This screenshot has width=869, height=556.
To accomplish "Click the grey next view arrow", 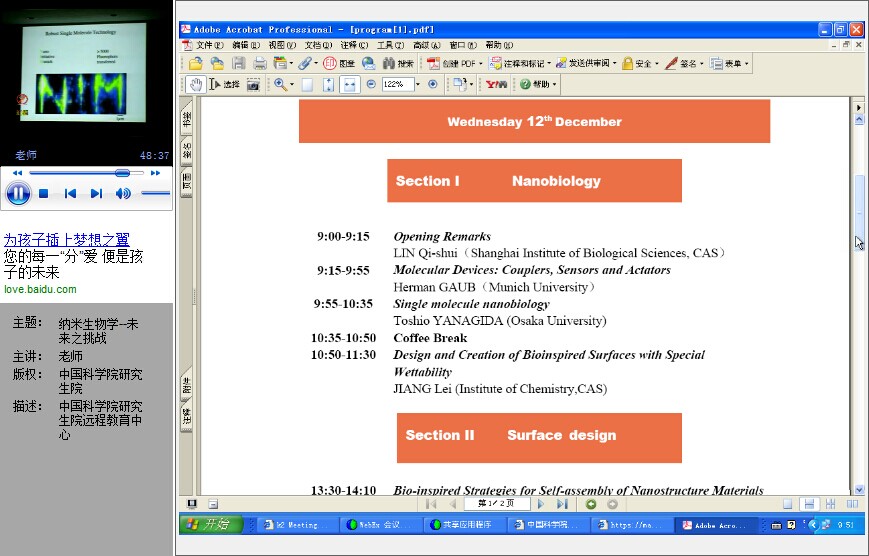I will [x=612, y=504].
